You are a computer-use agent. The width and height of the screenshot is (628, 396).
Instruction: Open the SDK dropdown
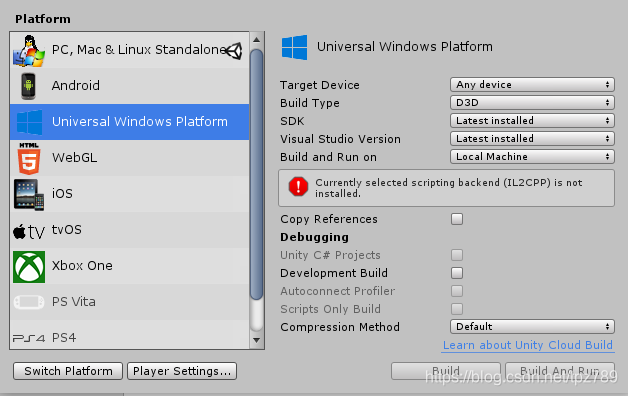point(532,121)
